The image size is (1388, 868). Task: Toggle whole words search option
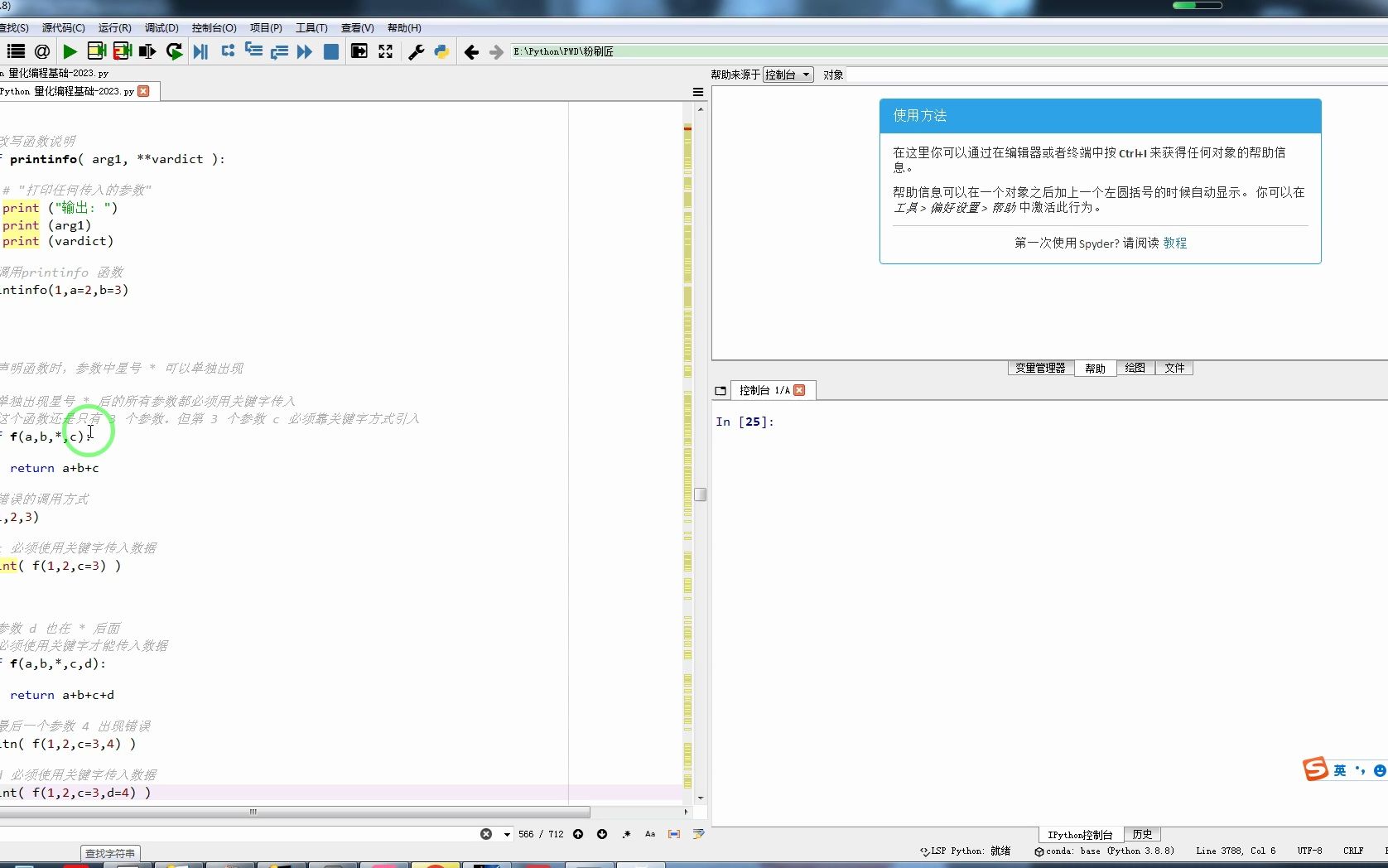pos(674,834)
